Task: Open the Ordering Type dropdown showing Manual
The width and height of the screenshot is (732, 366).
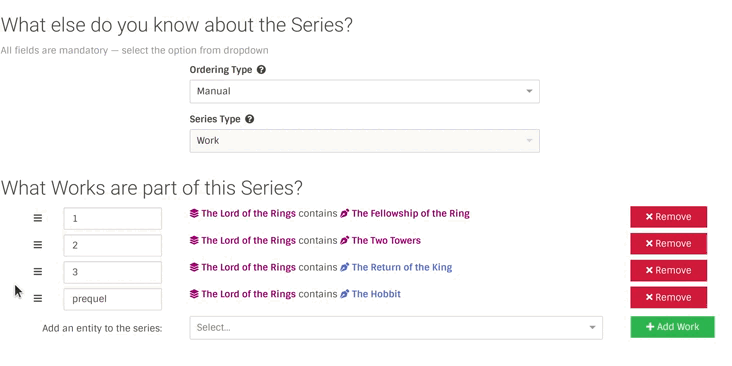Action: click(365, 92)
